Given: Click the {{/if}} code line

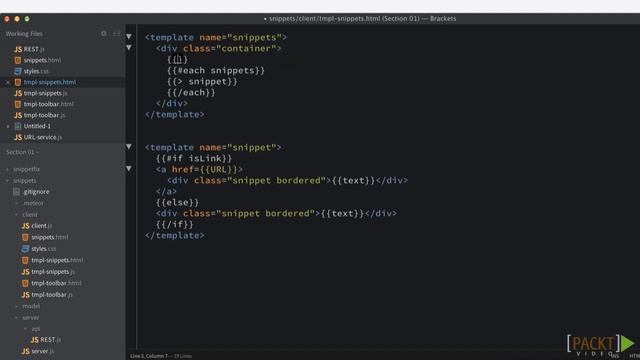Looking at the screenshot, I should pos(175,224).
